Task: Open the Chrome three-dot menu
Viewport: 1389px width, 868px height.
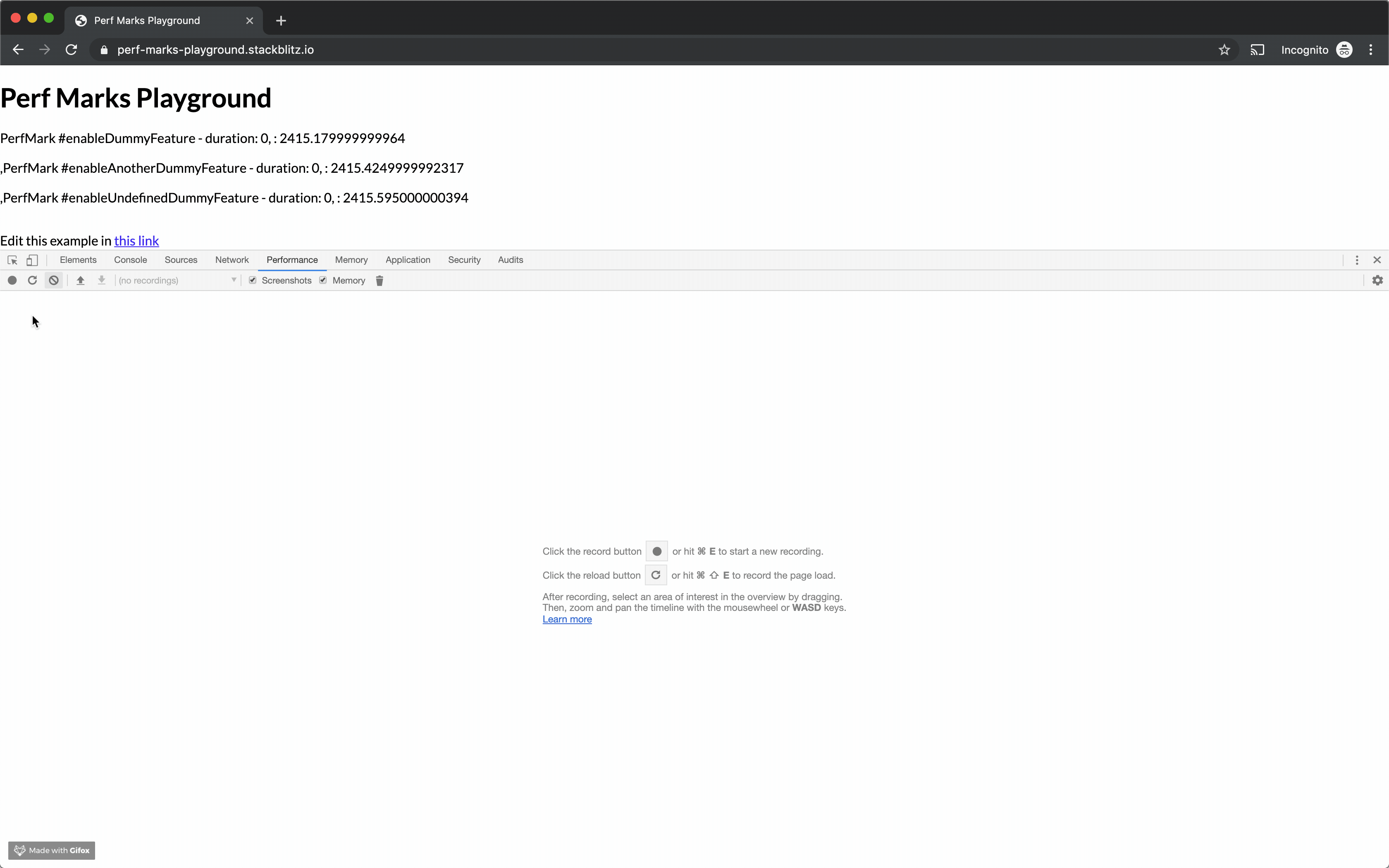Action: pyautogui.click(x=1371, y=50)
